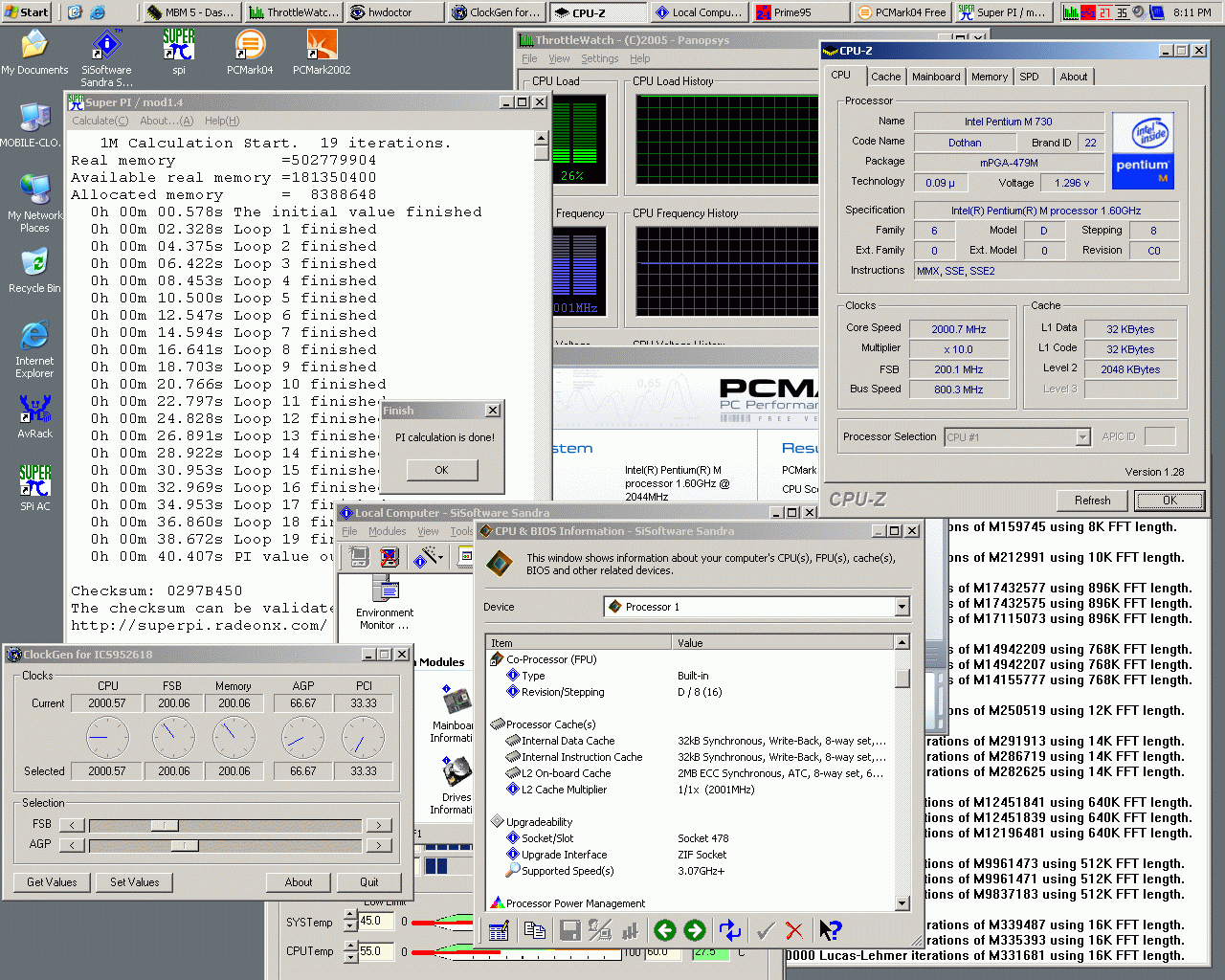Click the About button in ClockGen
The height and width of the screenshot is (980, 1225).
299,882
